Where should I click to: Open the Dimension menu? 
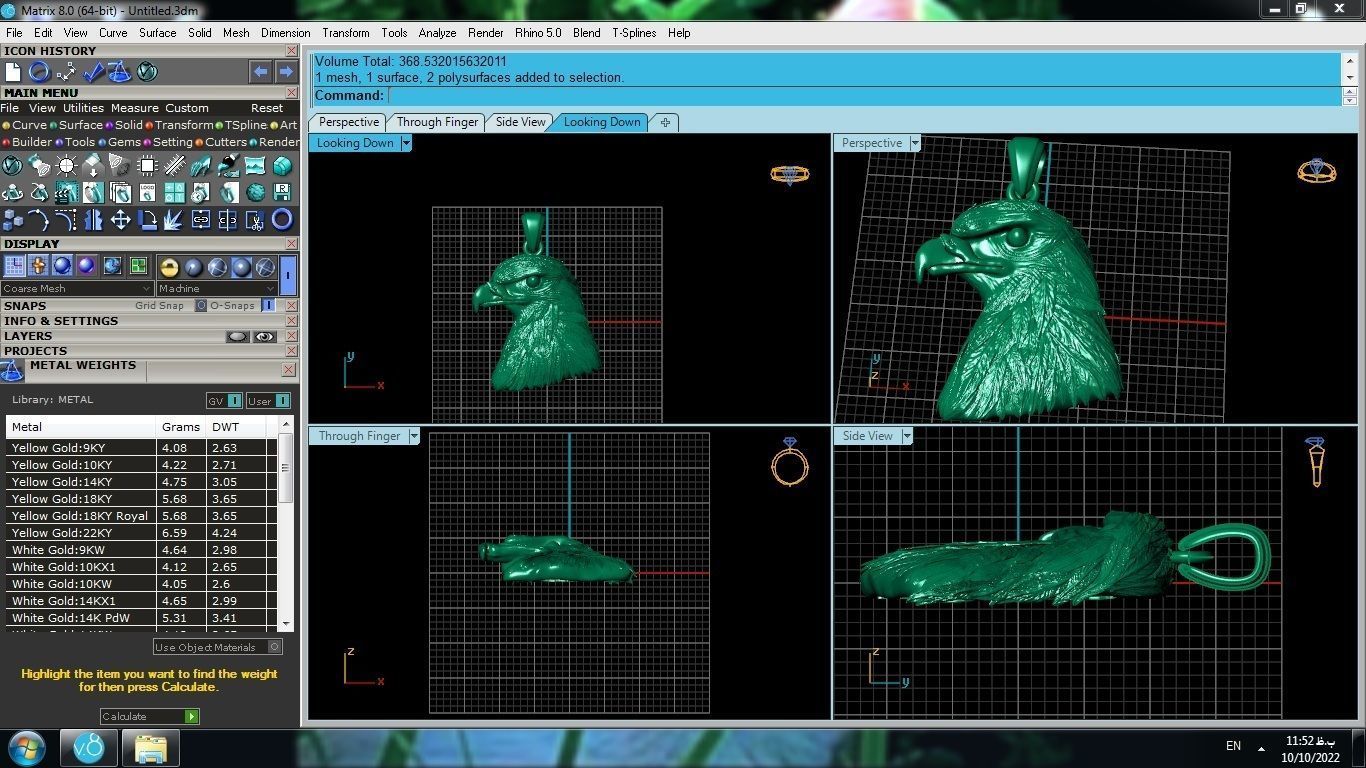coord(286,33)
